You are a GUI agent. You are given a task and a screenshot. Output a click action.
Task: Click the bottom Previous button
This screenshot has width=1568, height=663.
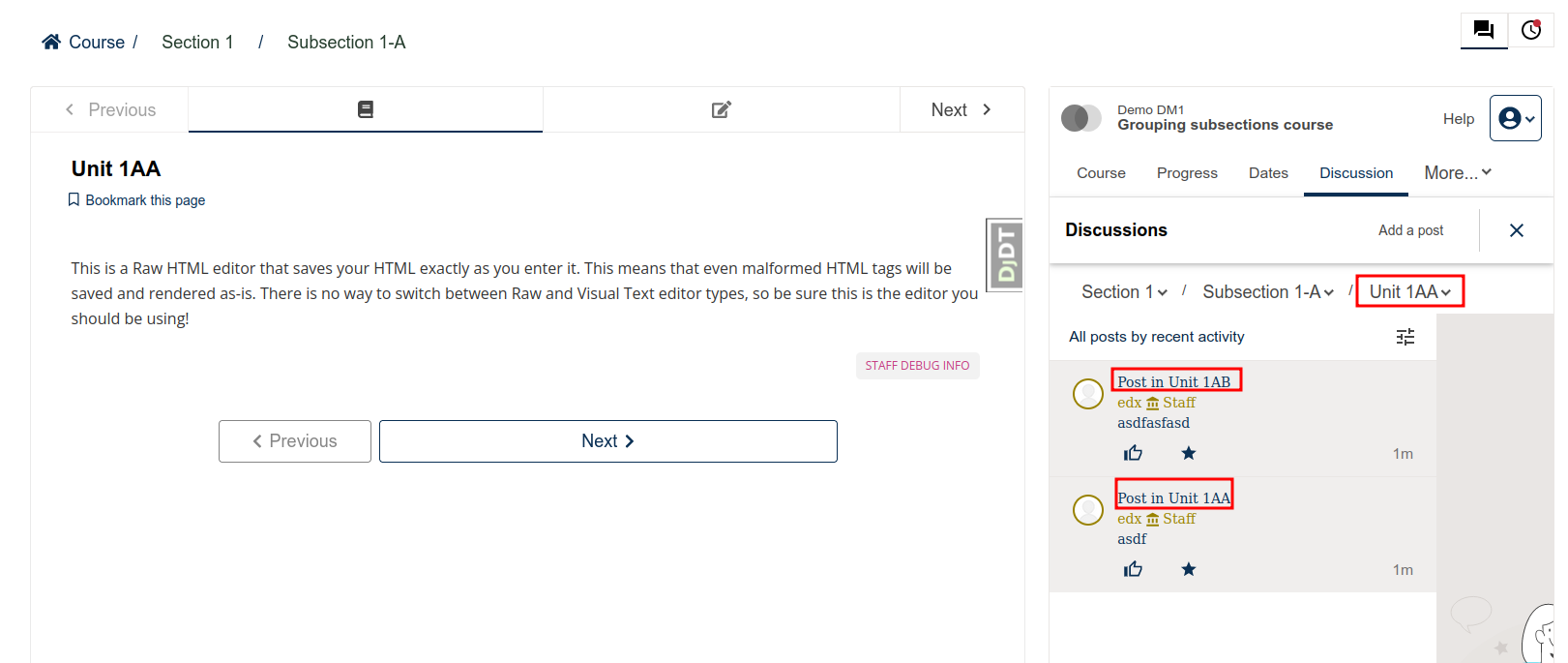[295, 441]
